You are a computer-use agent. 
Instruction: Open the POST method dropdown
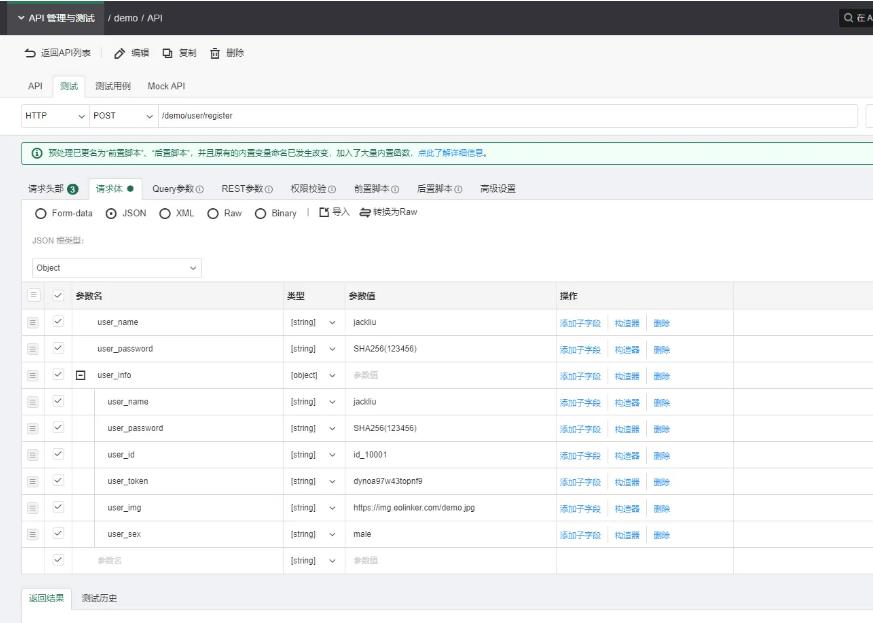tap(124, 116)
